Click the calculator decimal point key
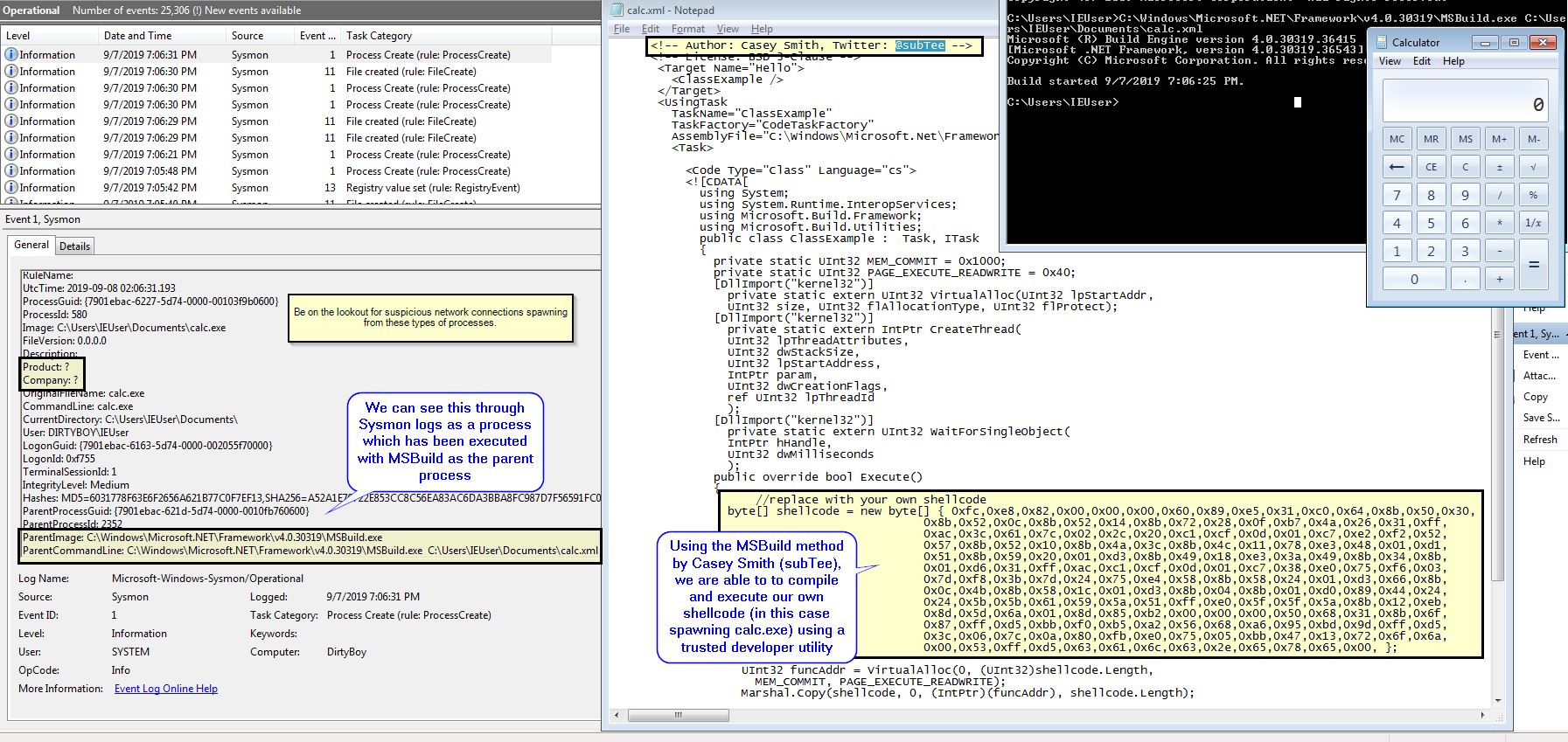The height and width of the screenshot is (742, 1568). coord(1465,279)
